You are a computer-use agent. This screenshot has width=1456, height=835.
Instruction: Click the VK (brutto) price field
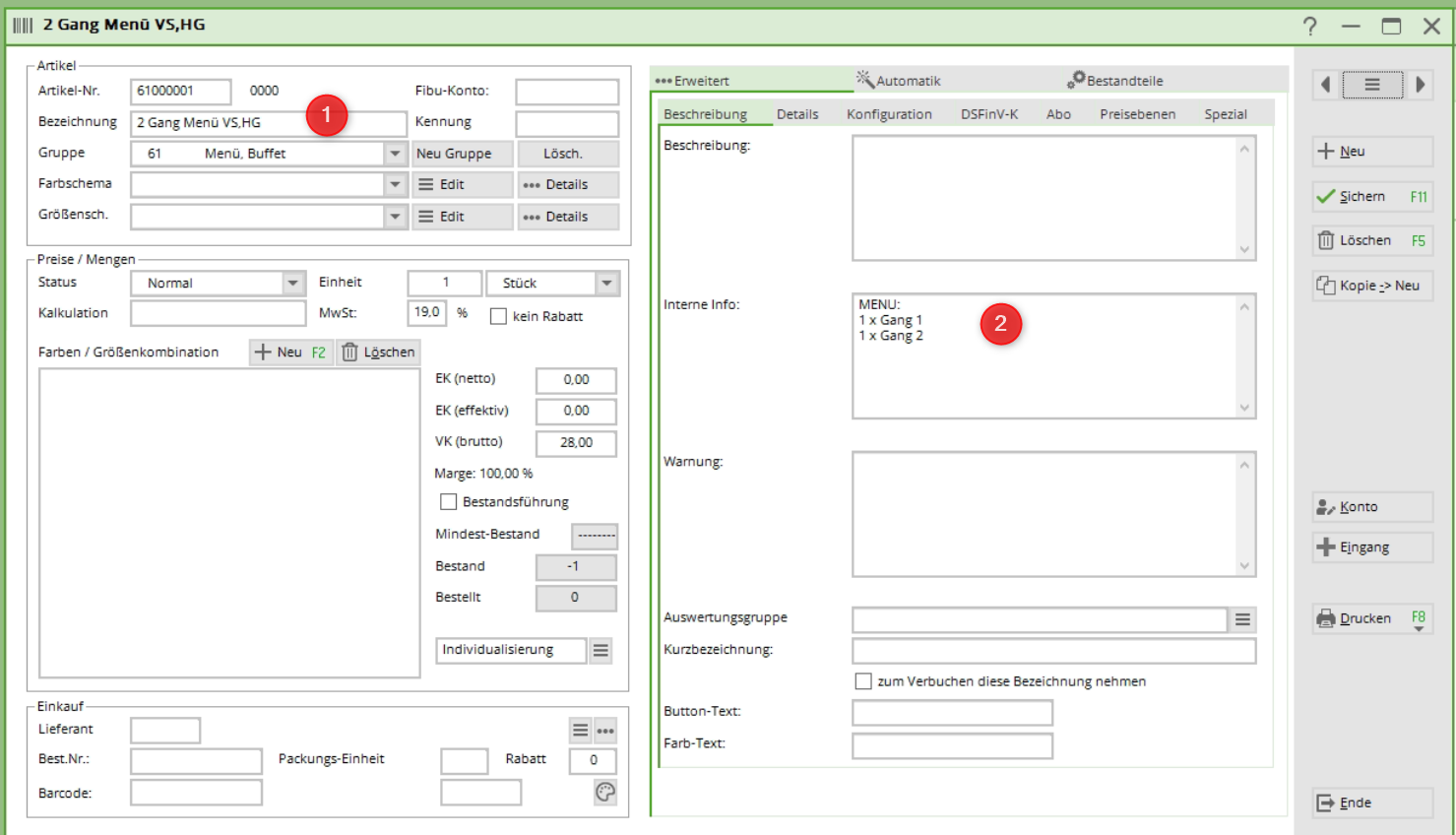pos(576,442)
